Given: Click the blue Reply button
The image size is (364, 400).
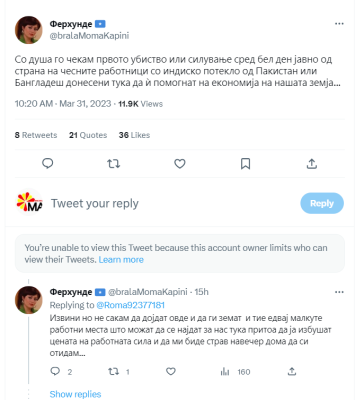Looking at the screenshot, I should [x=322, y=203].
